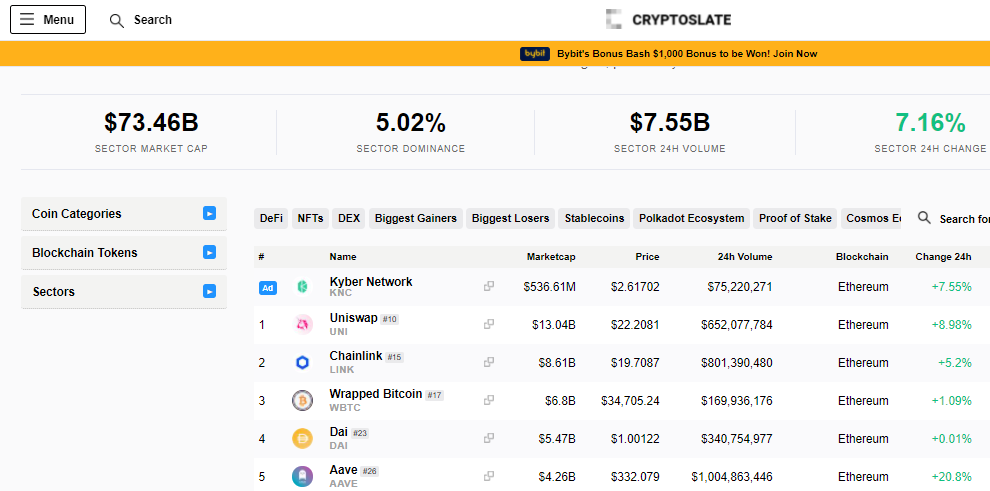
Task: Open the Chainlink coin page link
Action: tap(355, 356)
